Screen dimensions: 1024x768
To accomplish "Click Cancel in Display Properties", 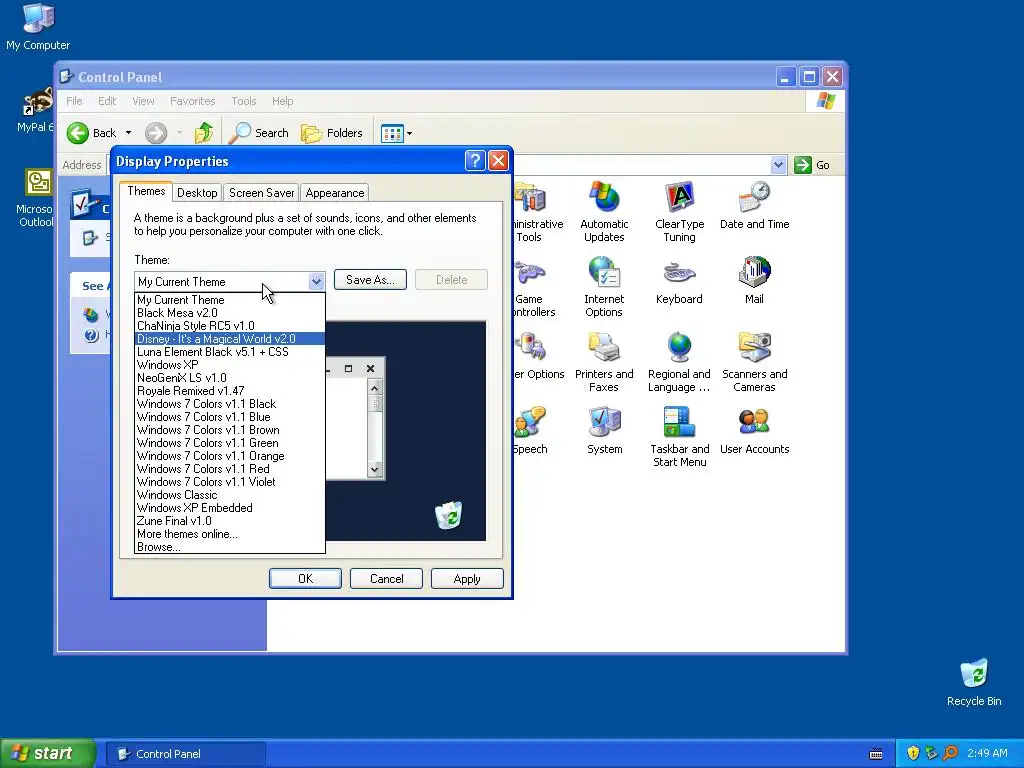I will [386, 579].
